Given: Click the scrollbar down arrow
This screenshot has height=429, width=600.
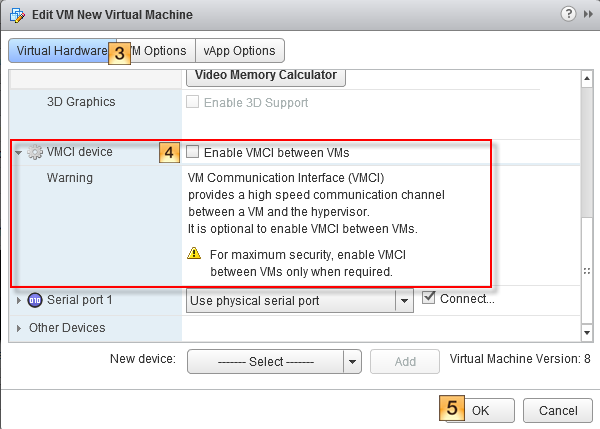Looking at the screenshot, I should click(587, 333).
